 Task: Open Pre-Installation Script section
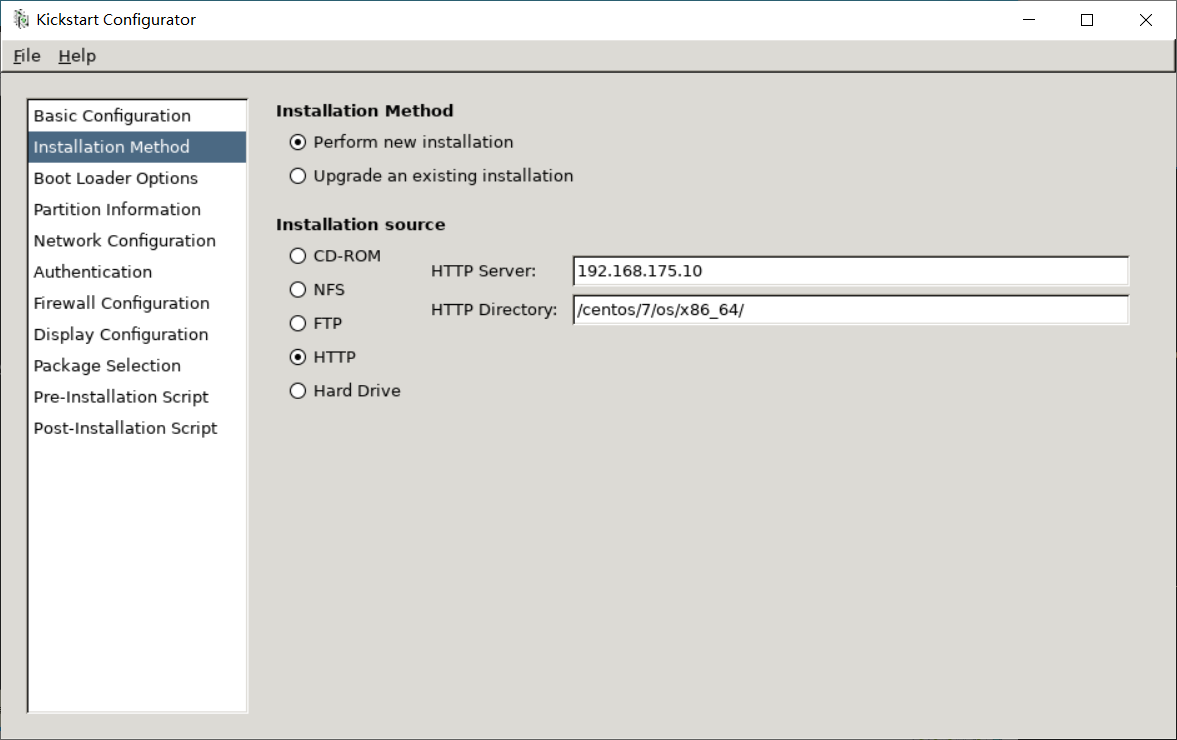point(137,397)
